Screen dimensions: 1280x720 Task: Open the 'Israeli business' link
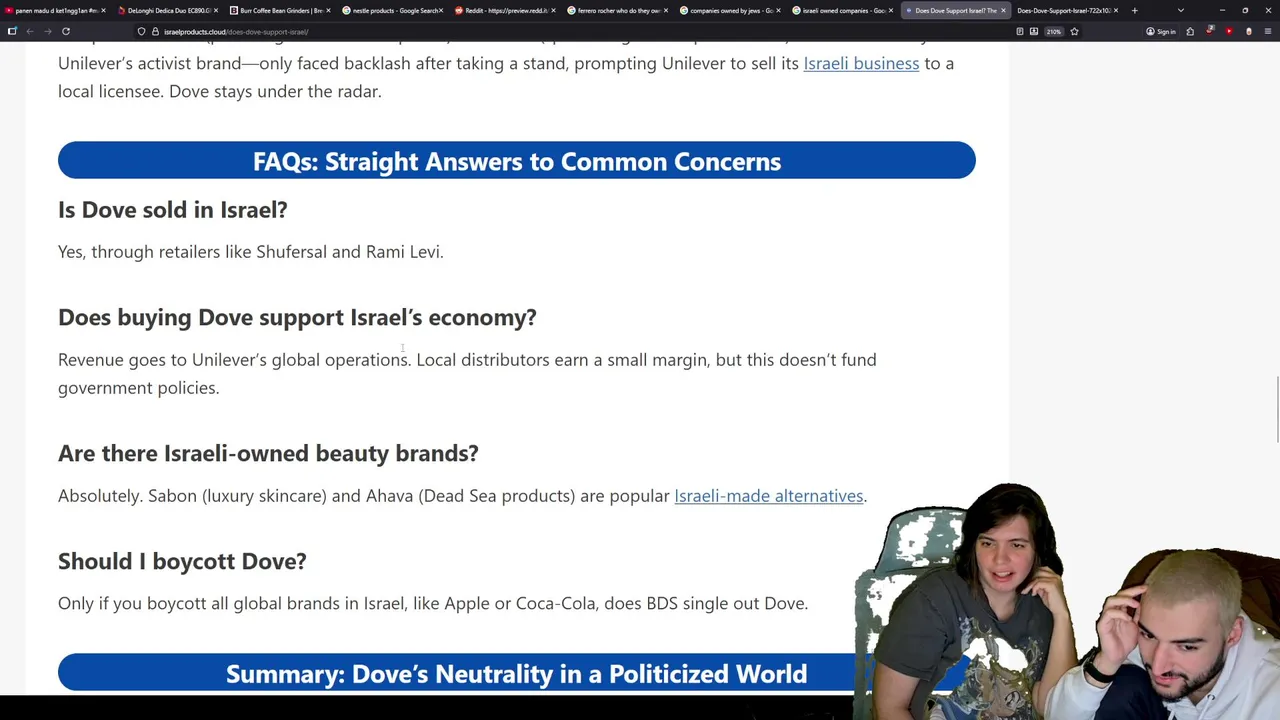click(861, 63)
